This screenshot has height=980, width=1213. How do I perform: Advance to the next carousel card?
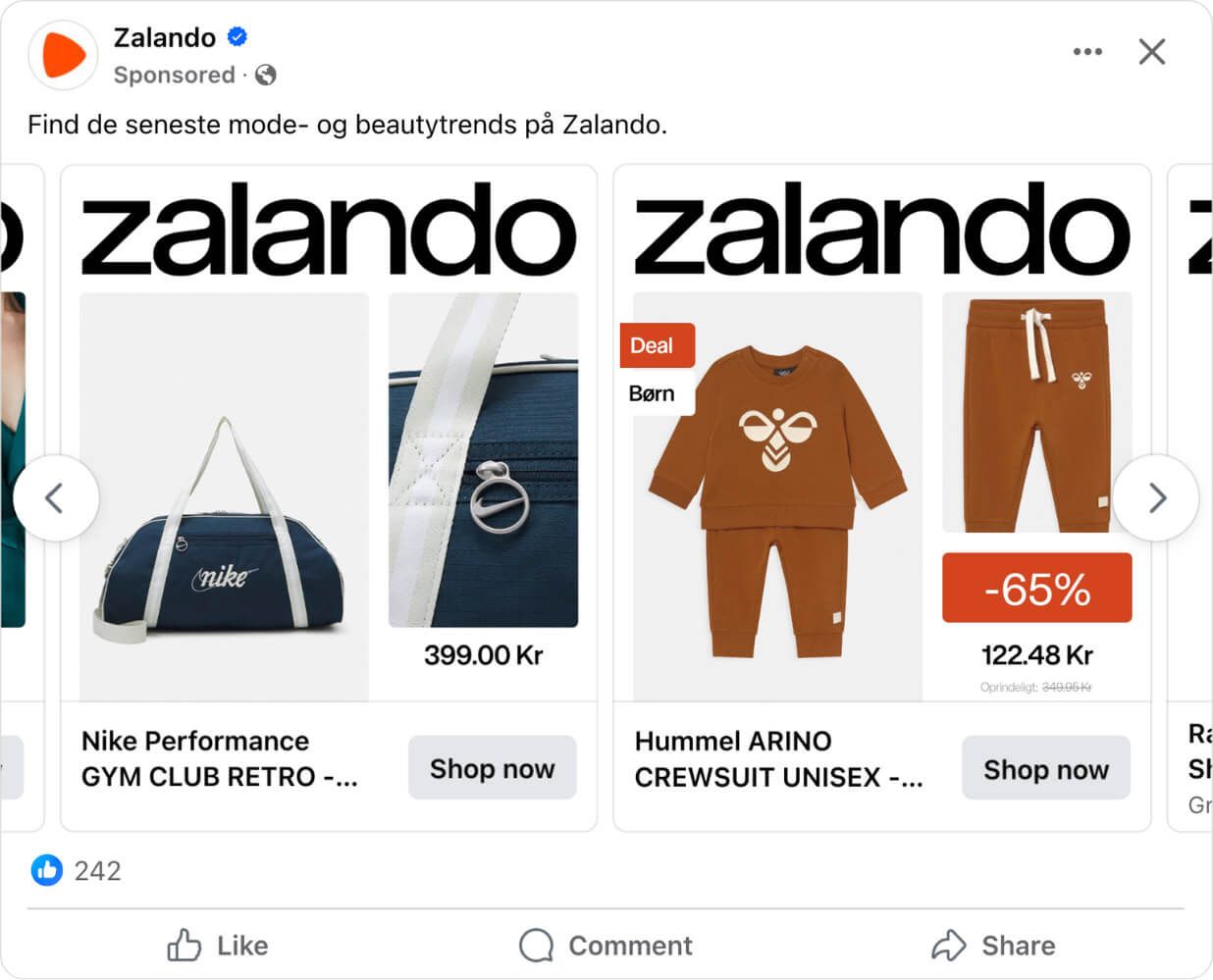(1156, 498)
